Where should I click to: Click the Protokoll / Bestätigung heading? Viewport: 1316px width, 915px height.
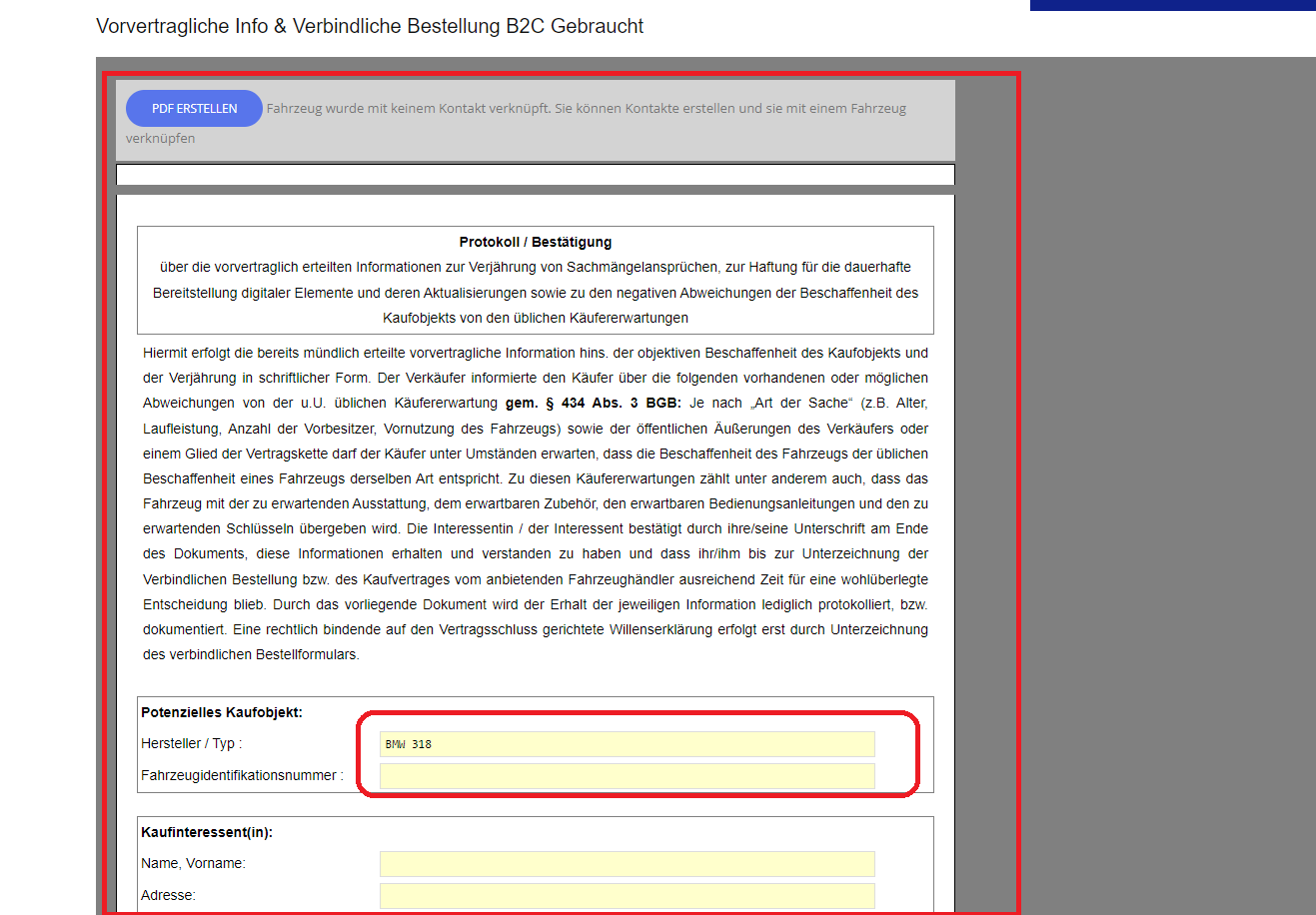pos(536,242)
